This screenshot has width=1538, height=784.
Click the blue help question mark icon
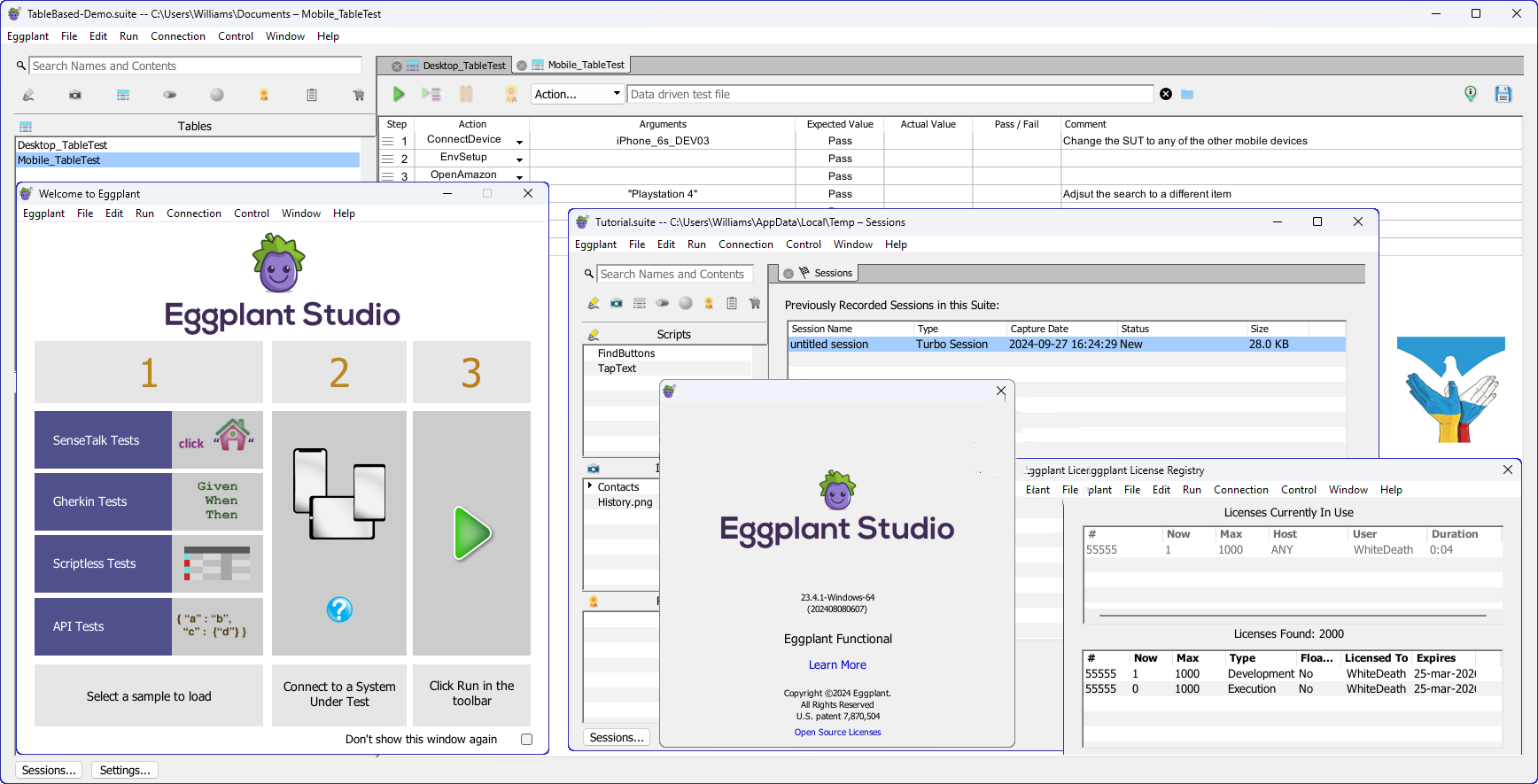[x=339, y=609]
